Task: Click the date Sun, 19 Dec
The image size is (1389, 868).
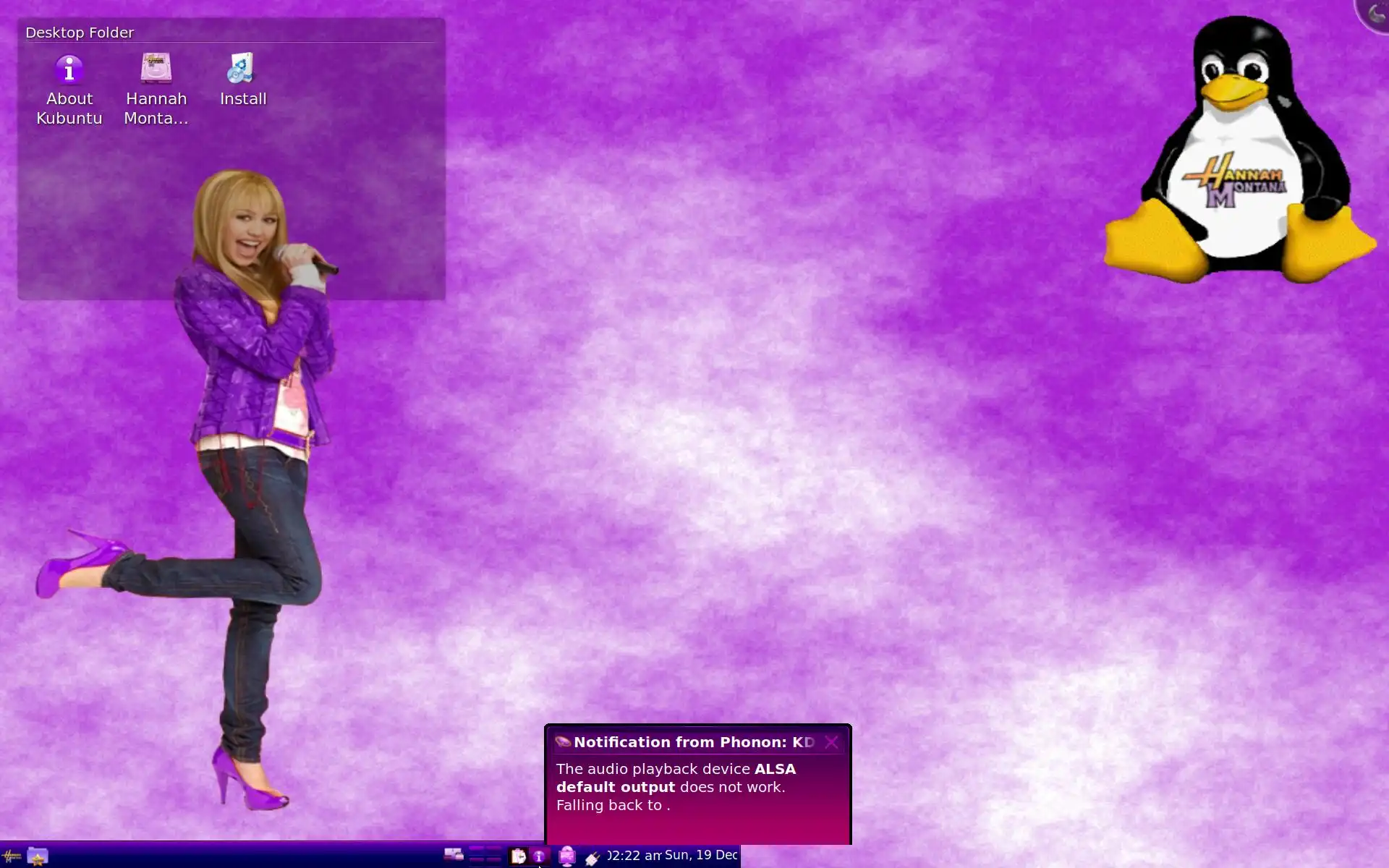Action: click(x=700, y=855)
